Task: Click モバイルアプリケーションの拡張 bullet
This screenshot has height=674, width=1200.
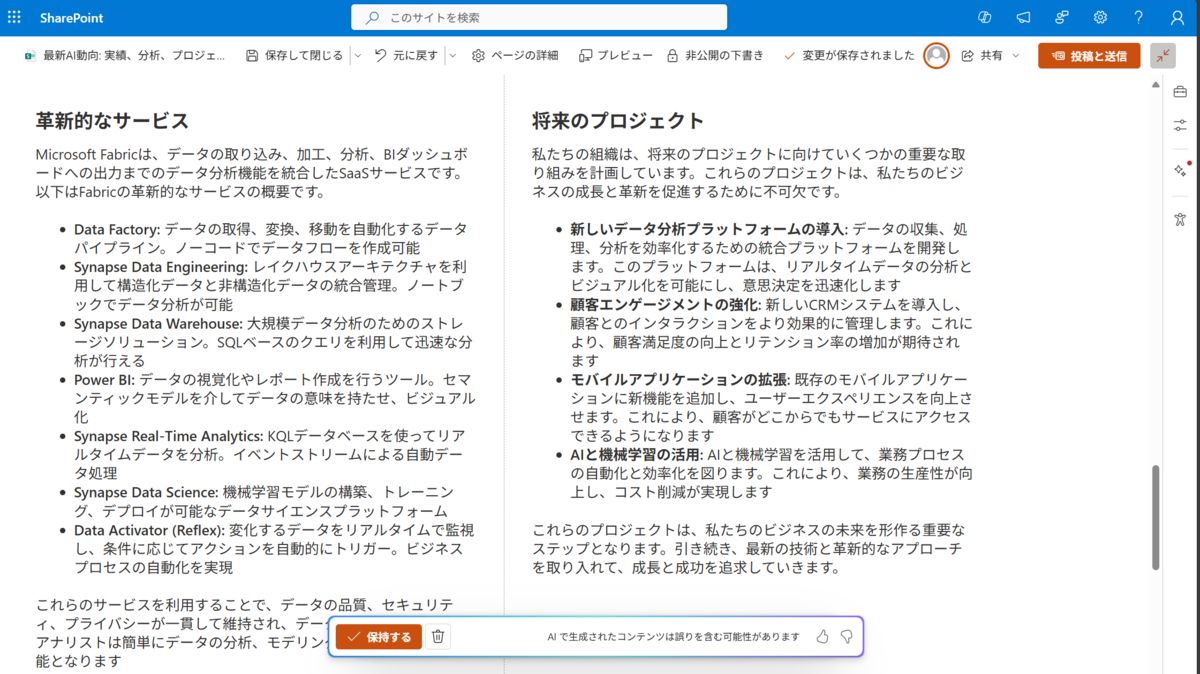Action: 679,380
